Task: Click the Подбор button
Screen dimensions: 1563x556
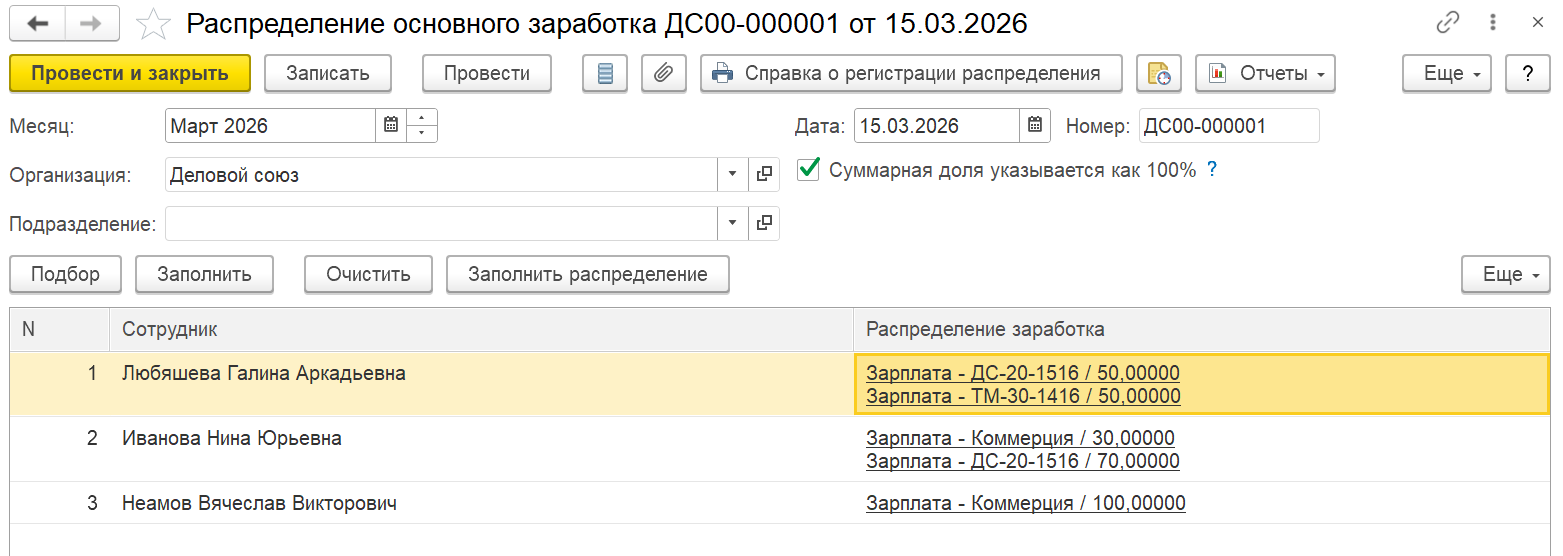Action: coord(65,274)
